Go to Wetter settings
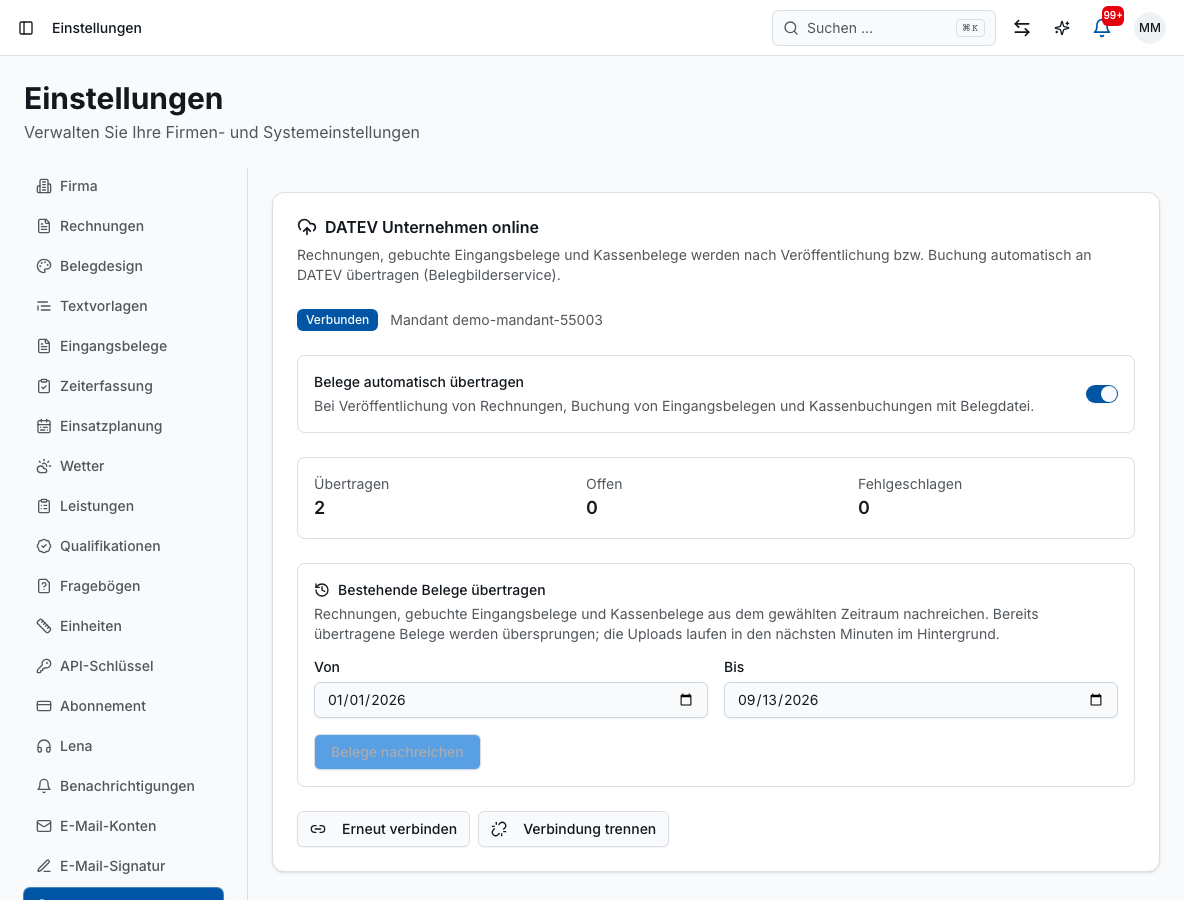The width and height of the screenshot is (1184, 900). point(123,466)
